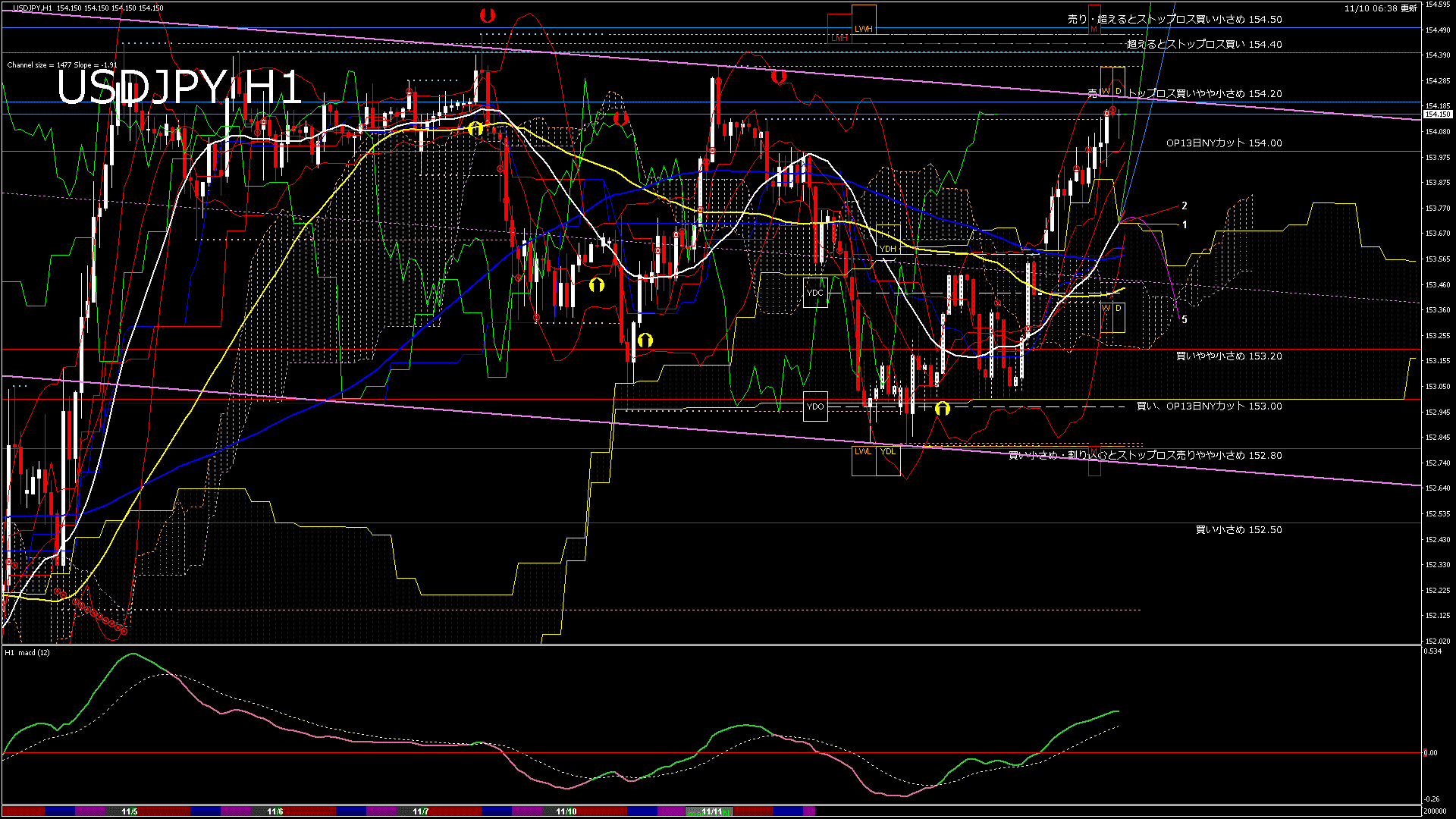Image resolution: width=1456 pixels, height=819 pixels.
Task: Select the green-highlighted 11/11 date marker
Action: point(711,811)
